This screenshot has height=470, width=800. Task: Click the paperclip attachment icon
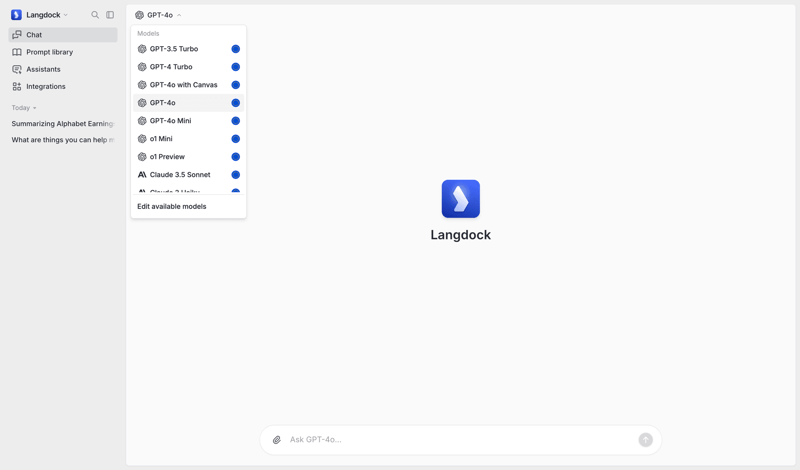[x=277, y=440]
